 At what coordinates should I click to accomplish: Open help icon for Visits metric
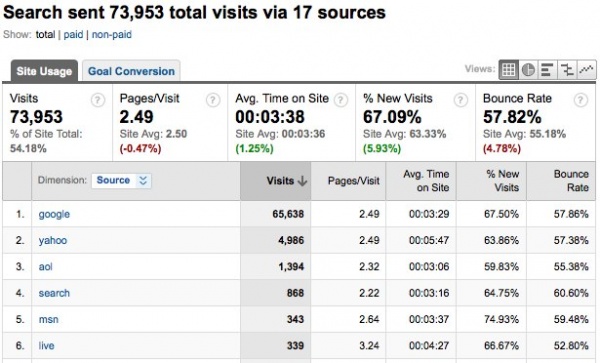click(98, 100)
